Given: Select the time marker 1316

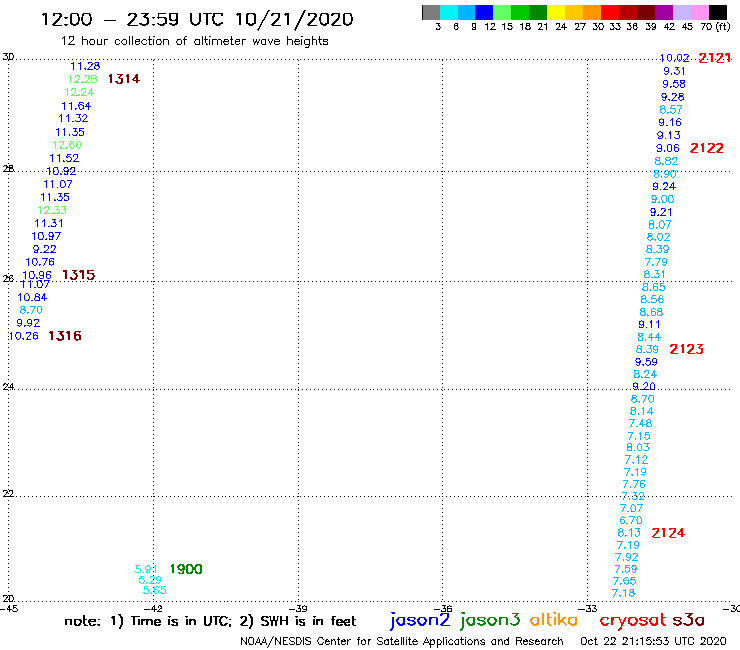Looking at the screenshot, I should tap(65, 336).
